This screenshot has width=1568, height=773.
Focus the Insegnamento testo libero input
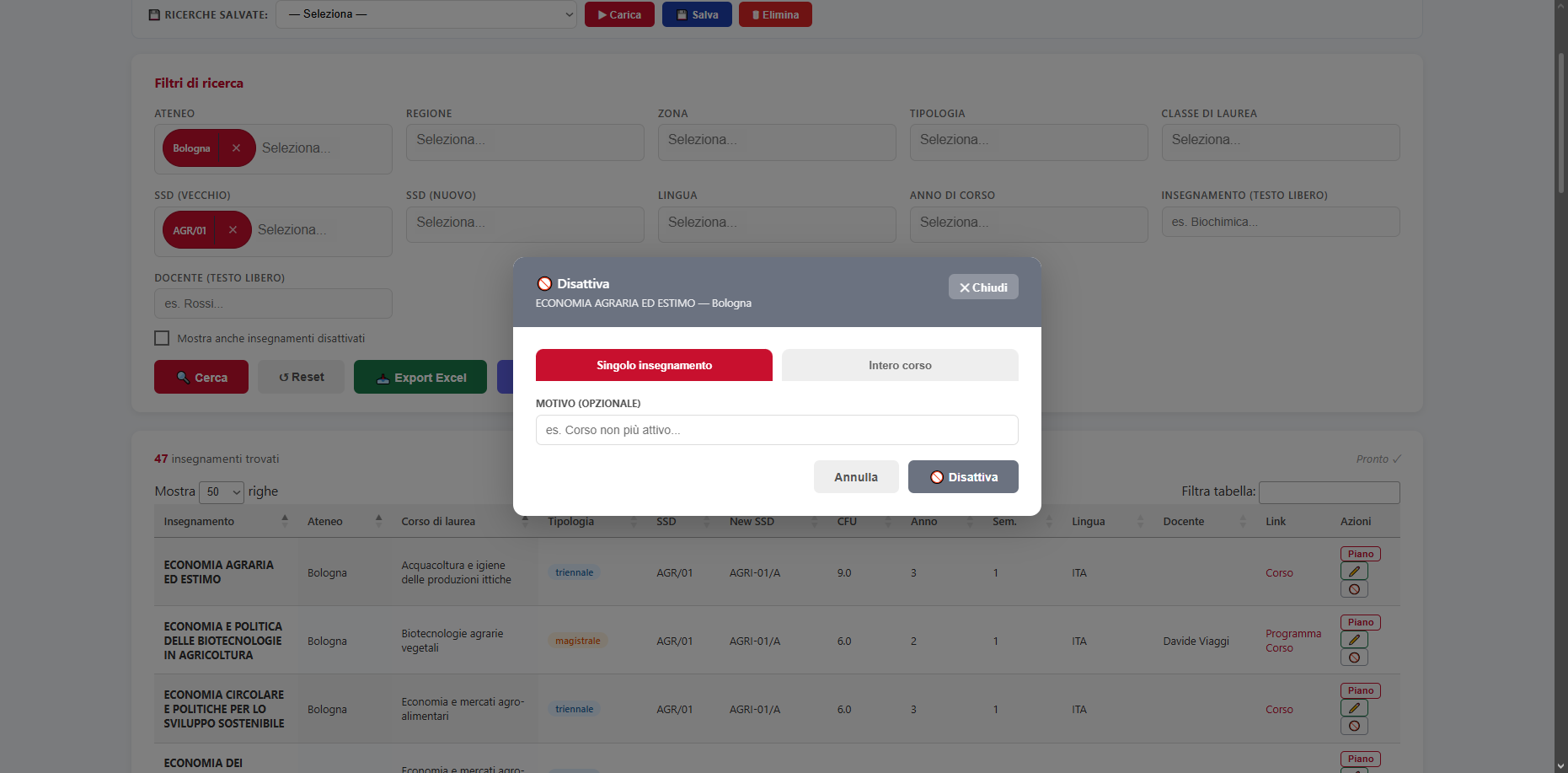(x=1281, y=222)
